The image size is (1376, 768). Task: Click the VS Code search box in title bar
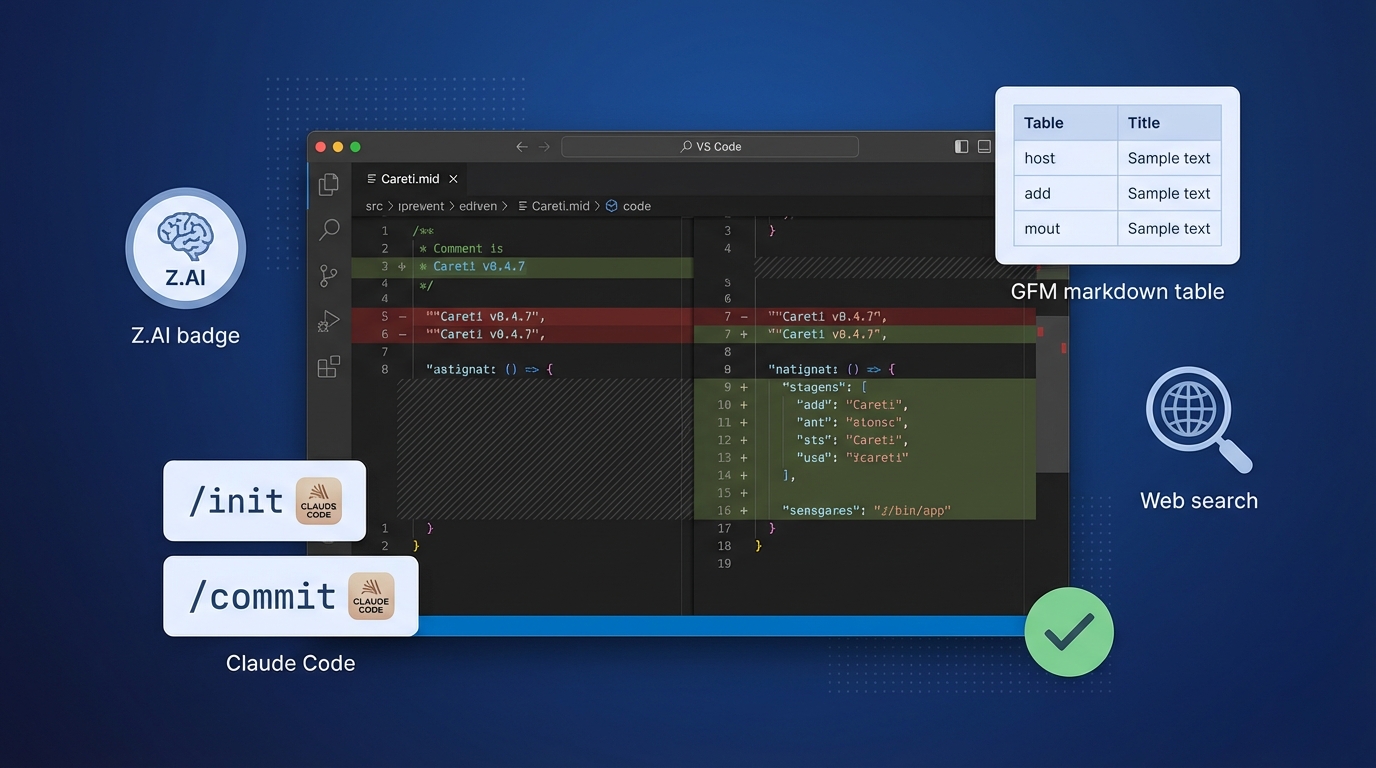click(x=710, y=147)
